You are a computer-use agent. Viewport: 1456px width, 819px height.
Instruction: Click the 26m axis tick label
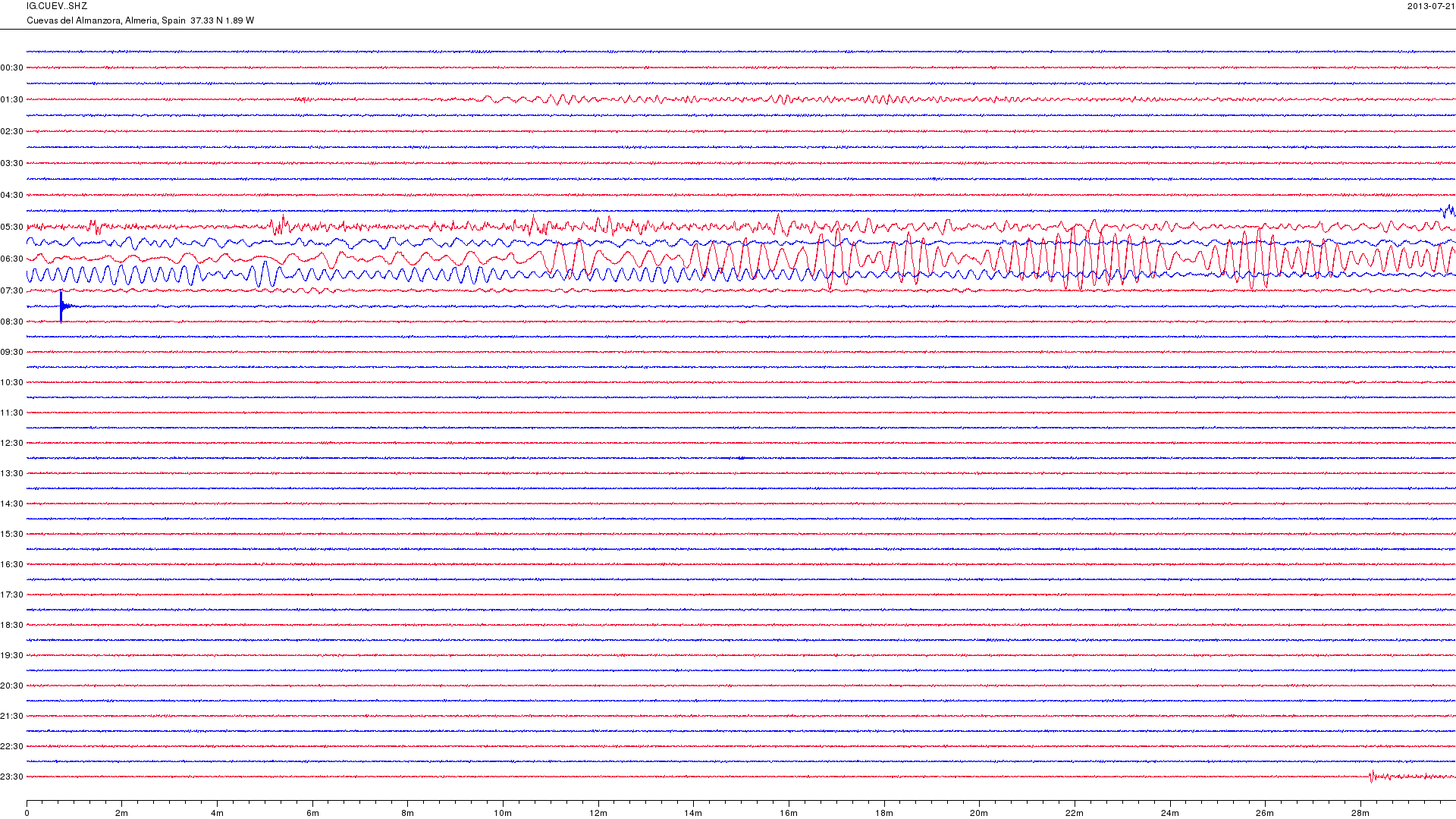tap(1265, 813)
